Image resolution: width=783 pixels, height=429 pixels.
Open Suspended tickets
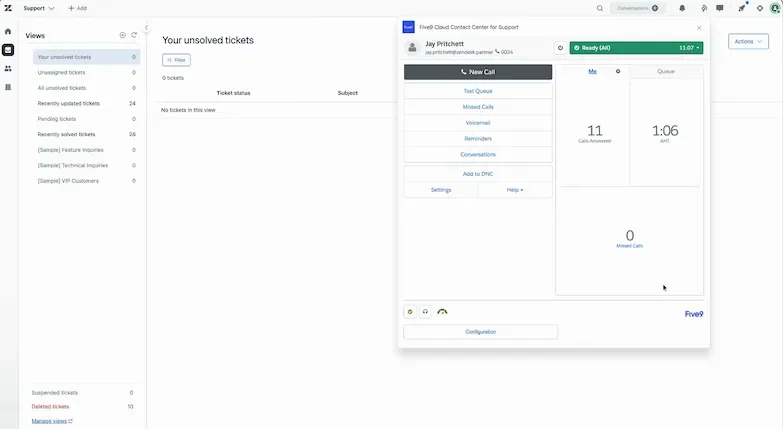click(x=82, y=393)
